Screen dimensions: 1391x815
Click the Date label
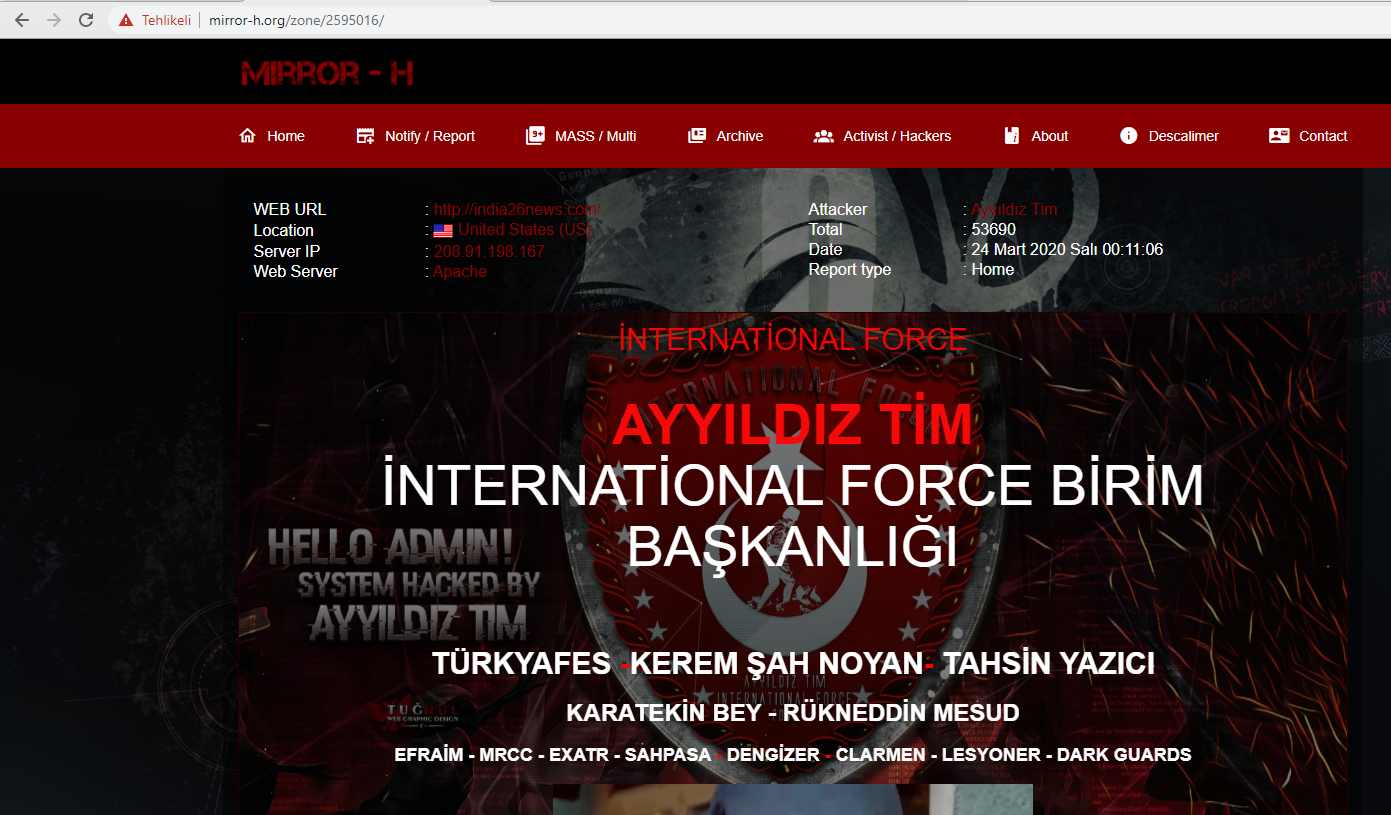(826, 250)
